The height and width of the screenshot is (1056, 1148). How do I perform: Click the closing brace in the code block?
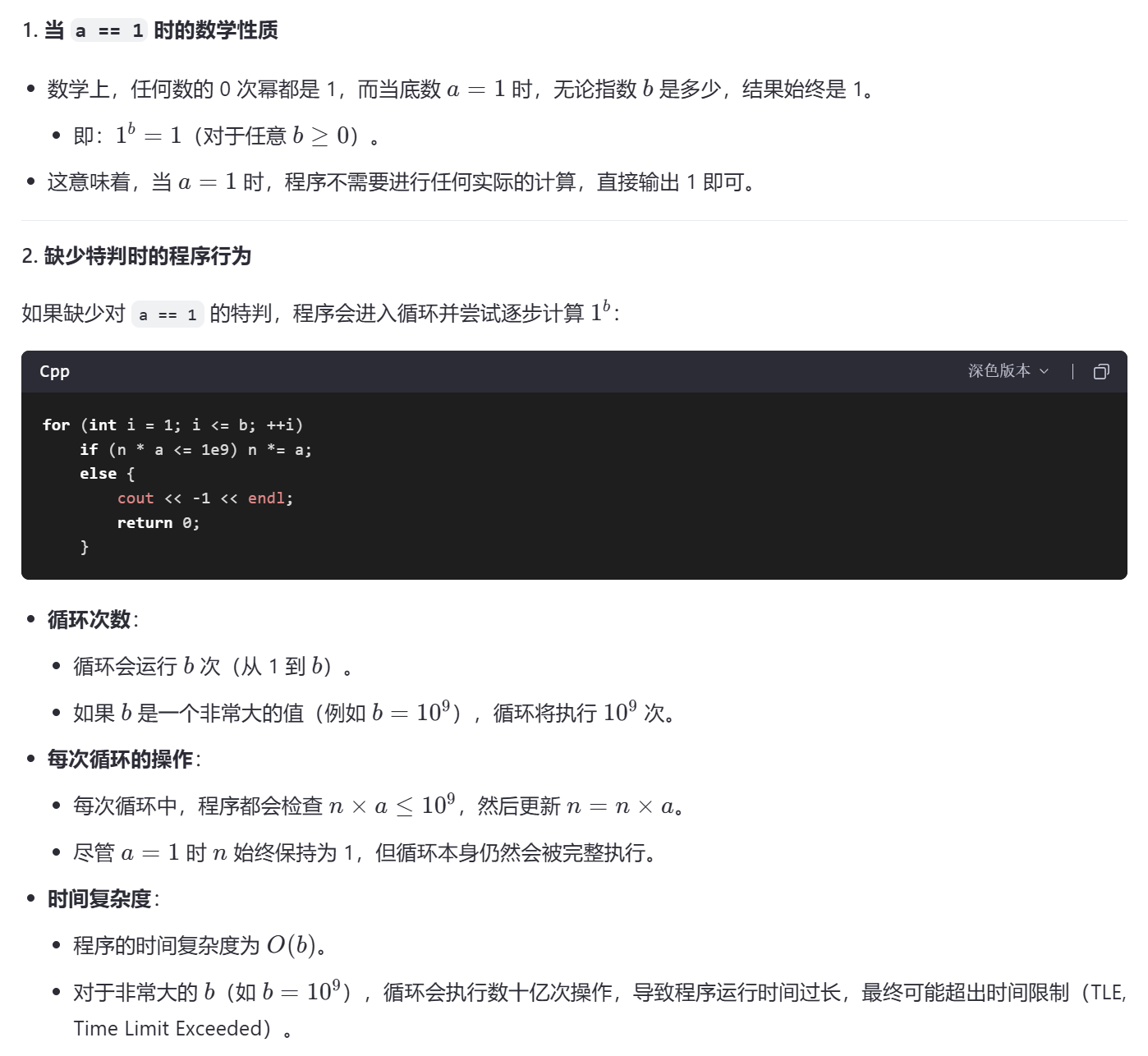[x=84, y=547]
